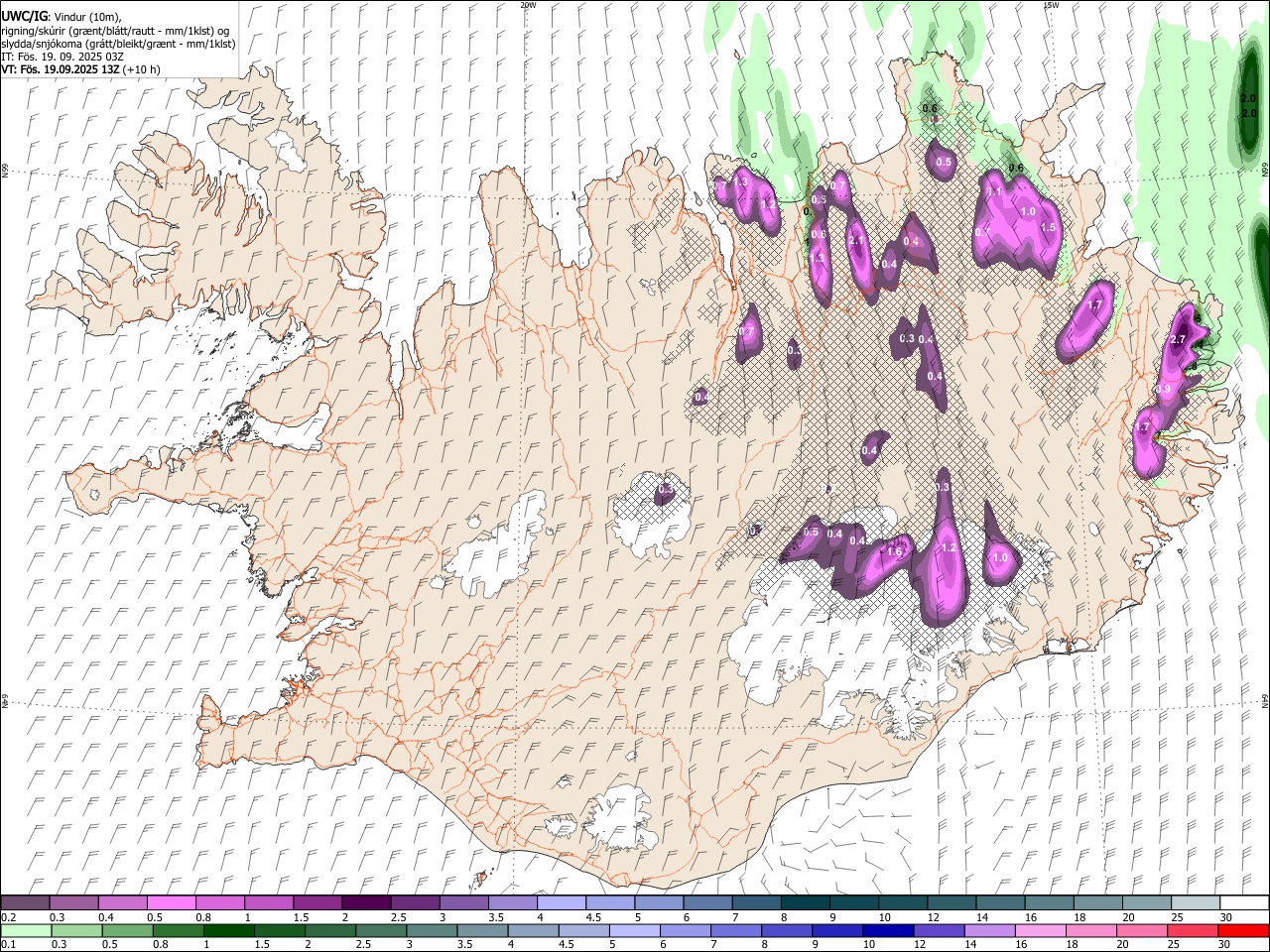Click the 'UWC/IG: Vindur (10m),' title line
Screen dimensions: 1270x952
point(62,17)
